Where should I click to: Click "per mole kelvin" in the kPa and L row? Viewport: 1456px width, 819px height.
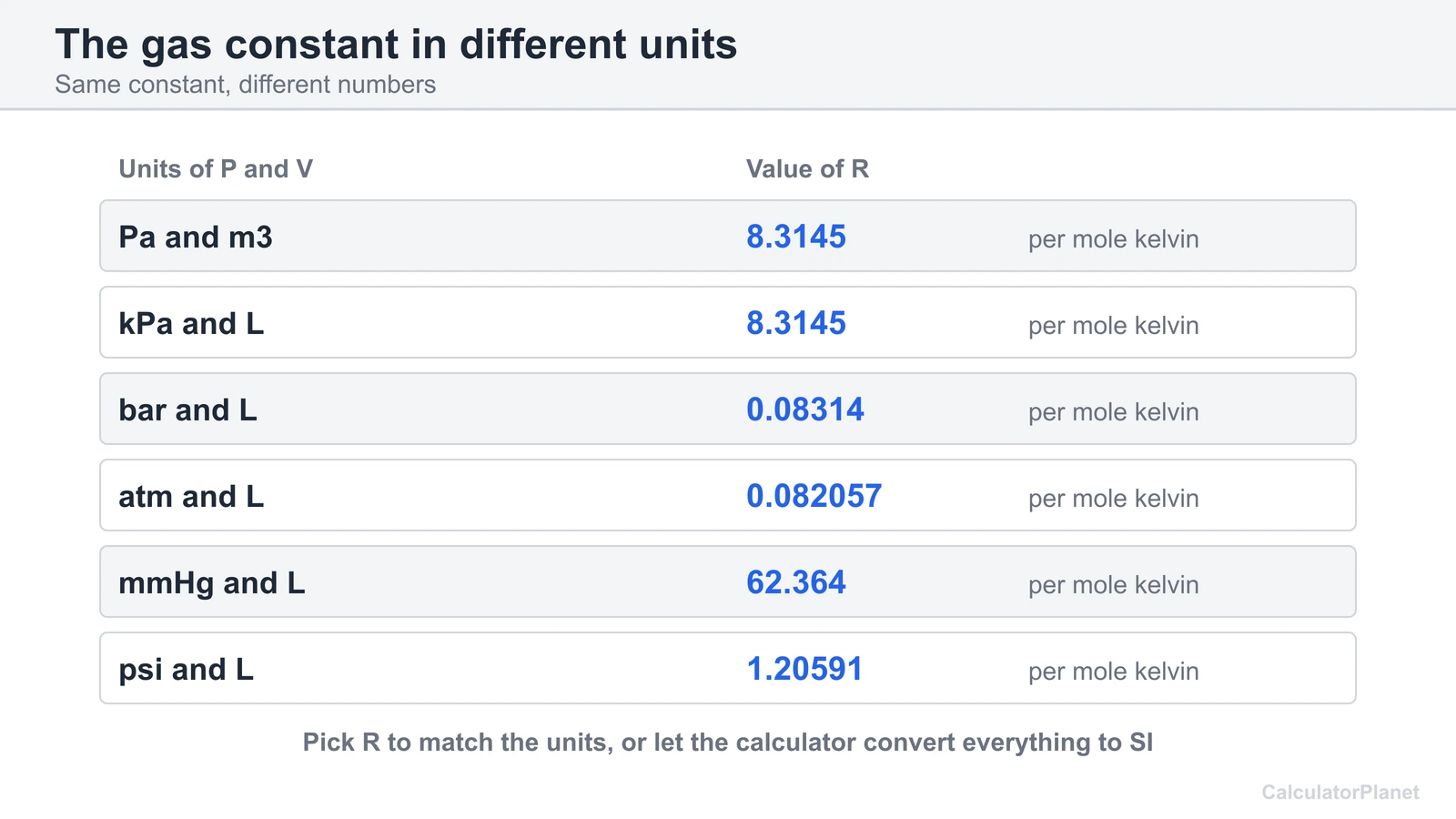pyautogui.click(x=1114, y=326)
